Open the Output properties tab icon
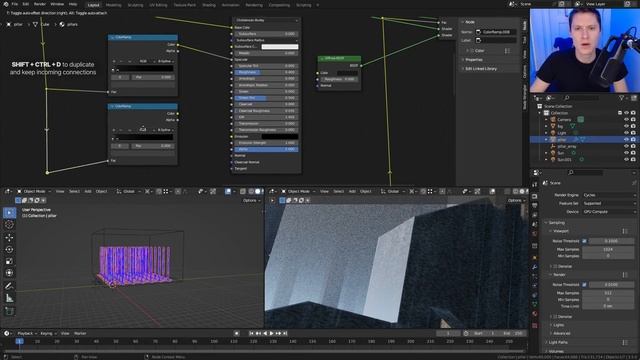Viewport: 640px width, 360px height. coord(535,206)
